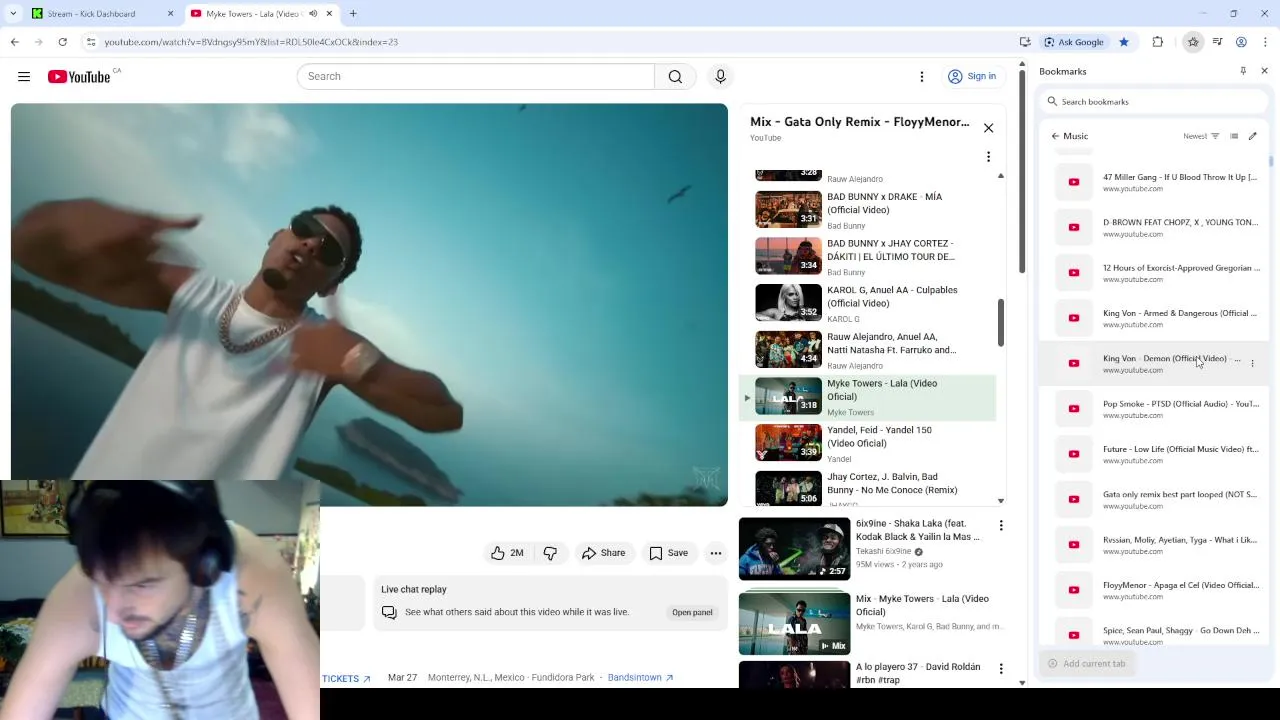Close the Mix playlist panel
Screen dimensions: 1280x720
pyautogui.click(x=988, y=128)
